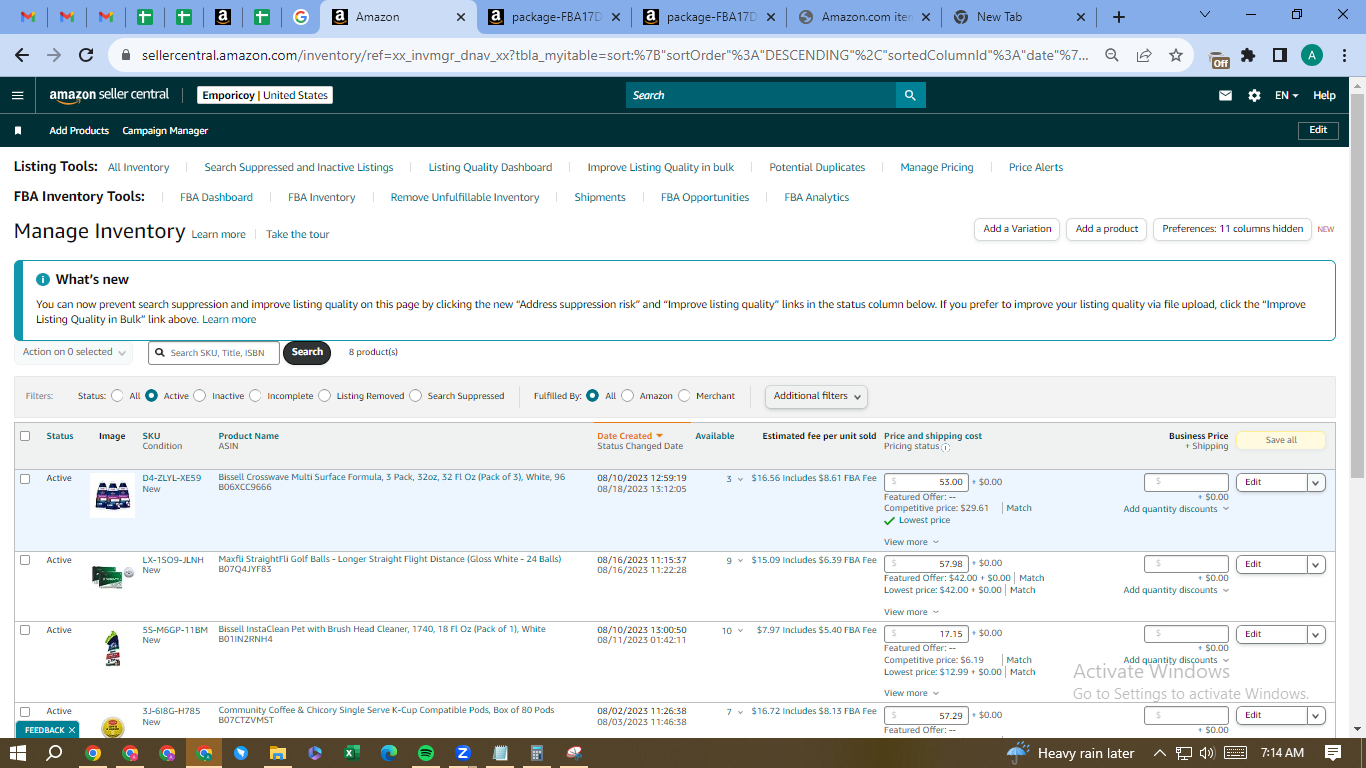Open the Seller Central hamburger menu

(17, 95)
